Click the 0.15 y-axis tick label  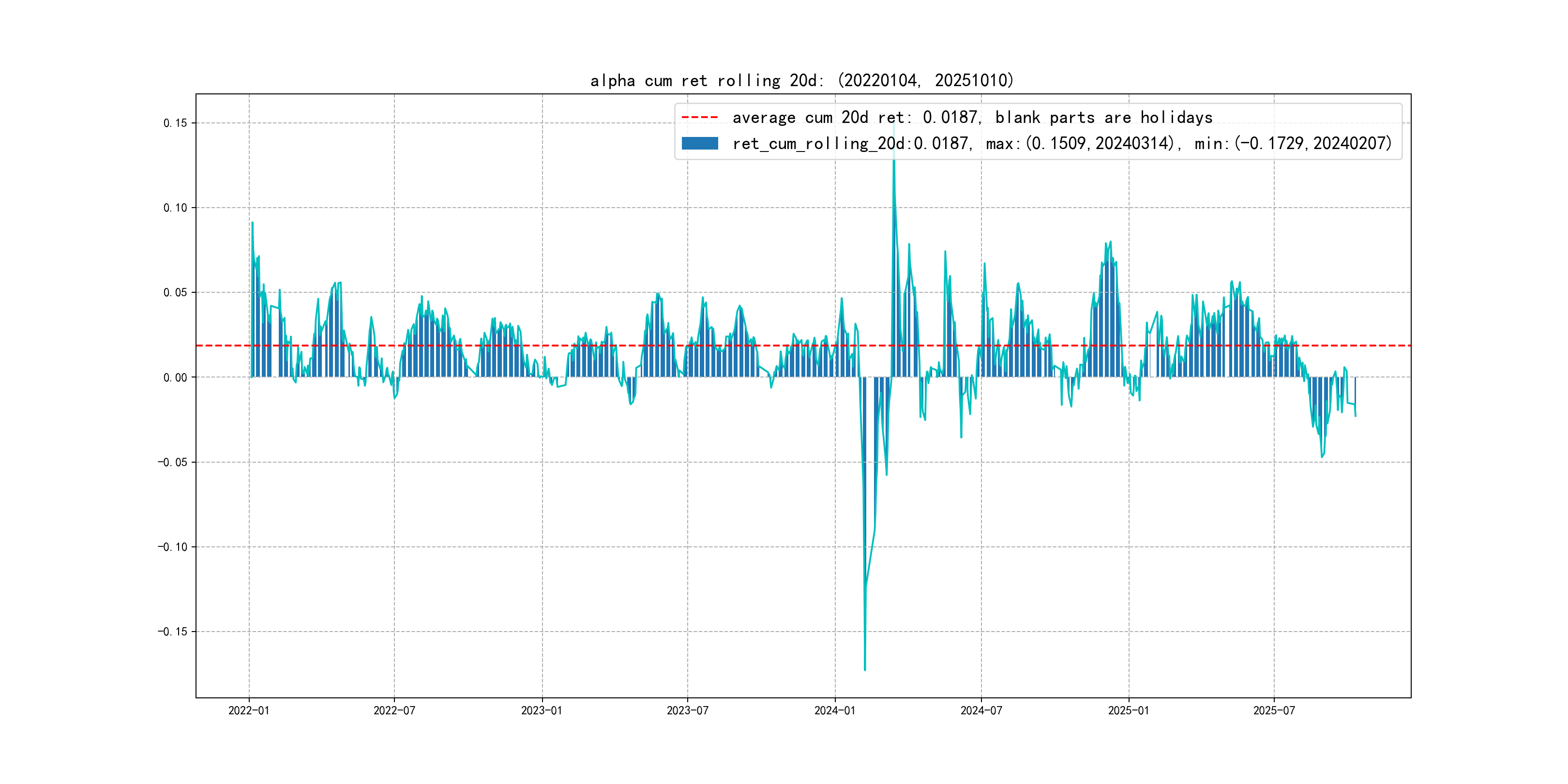click(175, 123)
